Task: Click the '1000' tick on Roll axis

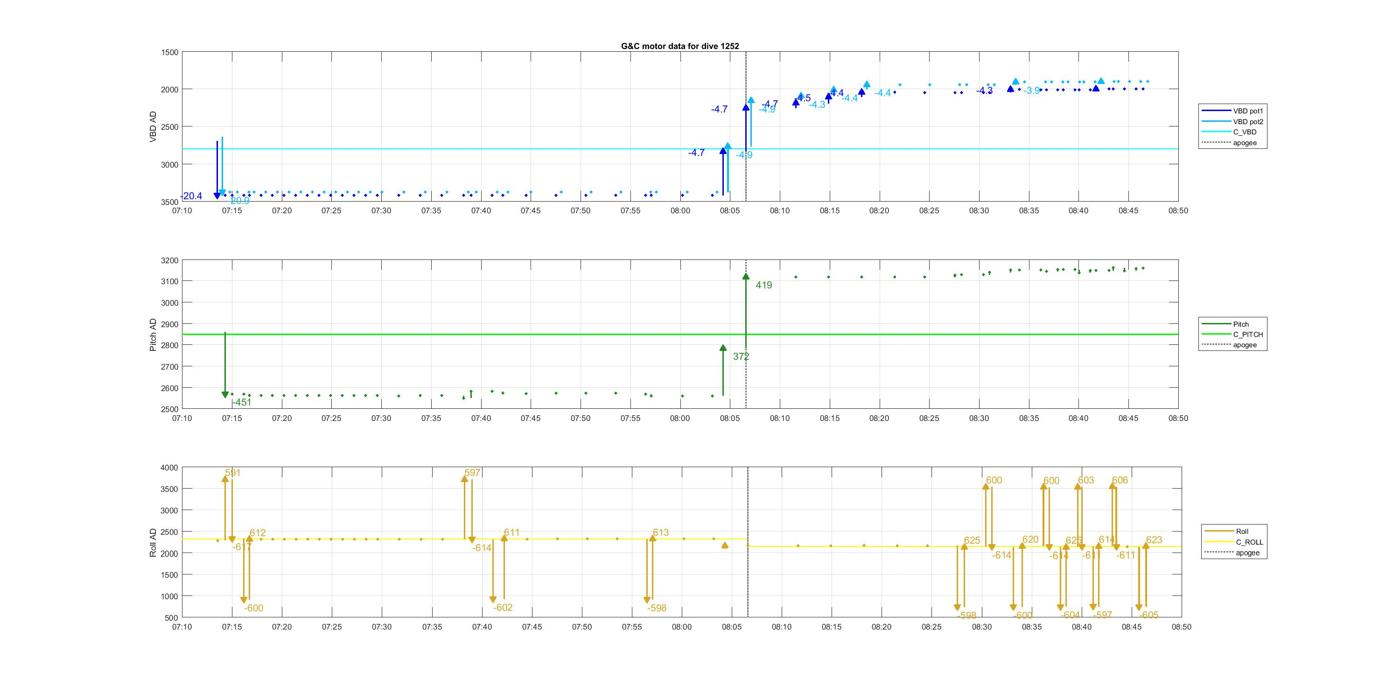Action: [x=169, y=596]
